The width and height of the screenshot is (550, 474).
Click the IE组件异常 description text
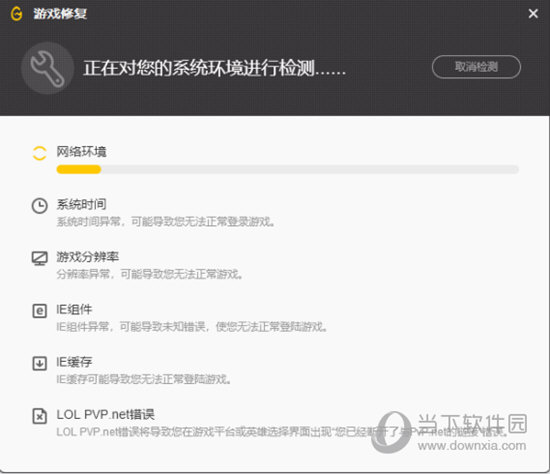click(x=192, y=327)
